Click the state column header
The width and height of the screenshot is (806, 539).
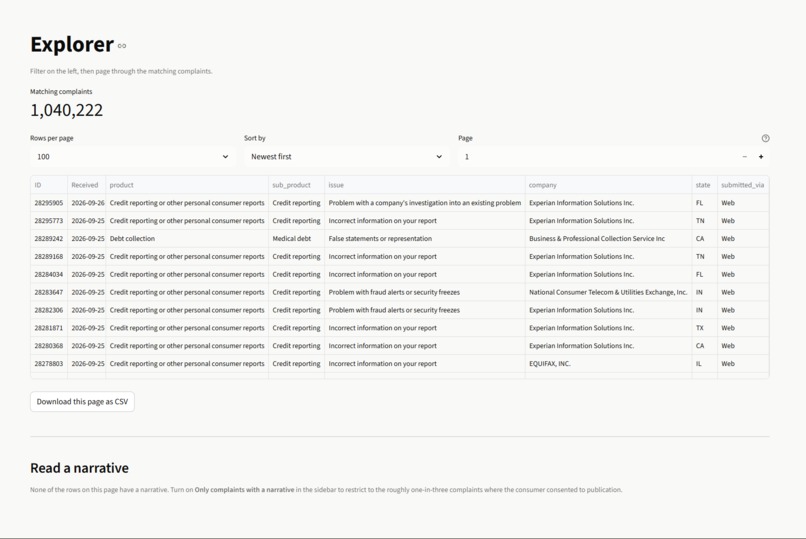pyautogui.click(x=705, y=185)
